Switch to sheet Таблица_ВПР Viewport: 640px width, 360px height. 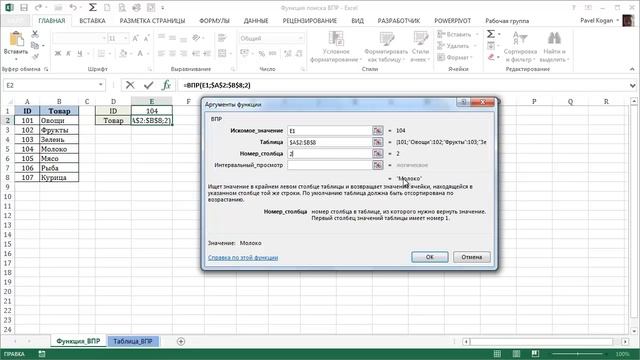pyautogui.click(x=133, y=341)
